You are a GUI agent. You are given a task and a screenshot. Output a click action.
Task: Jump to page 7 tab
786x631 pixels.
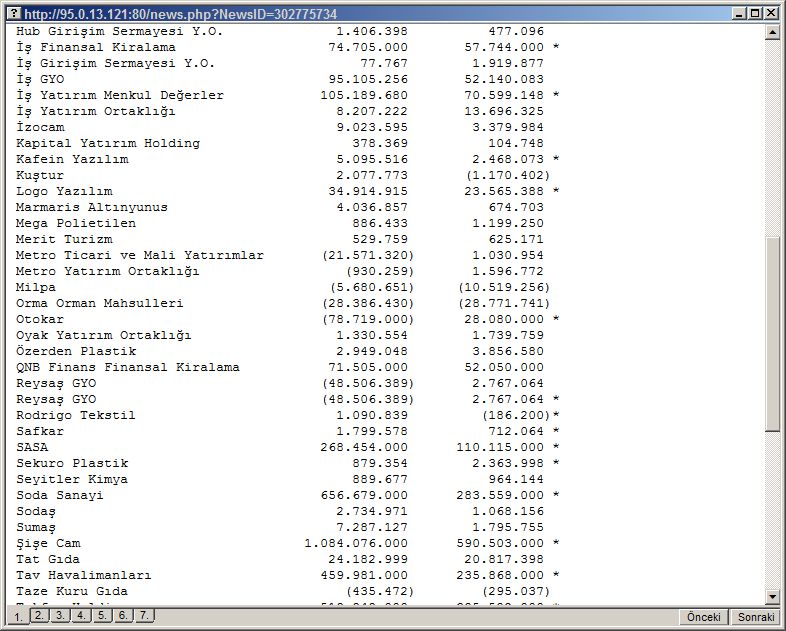[144, 615]
